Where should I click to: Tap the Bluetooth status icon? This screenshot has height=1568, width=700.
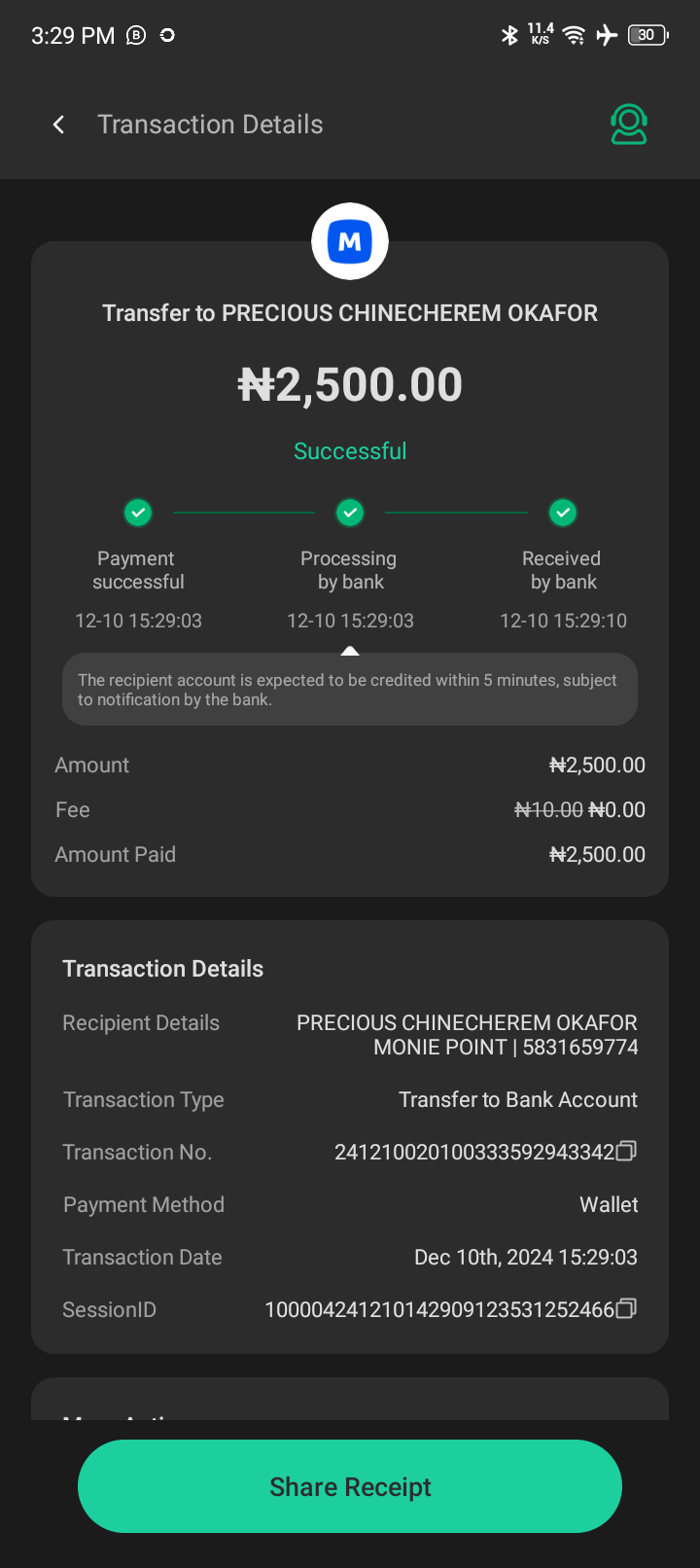pos(509,36)
